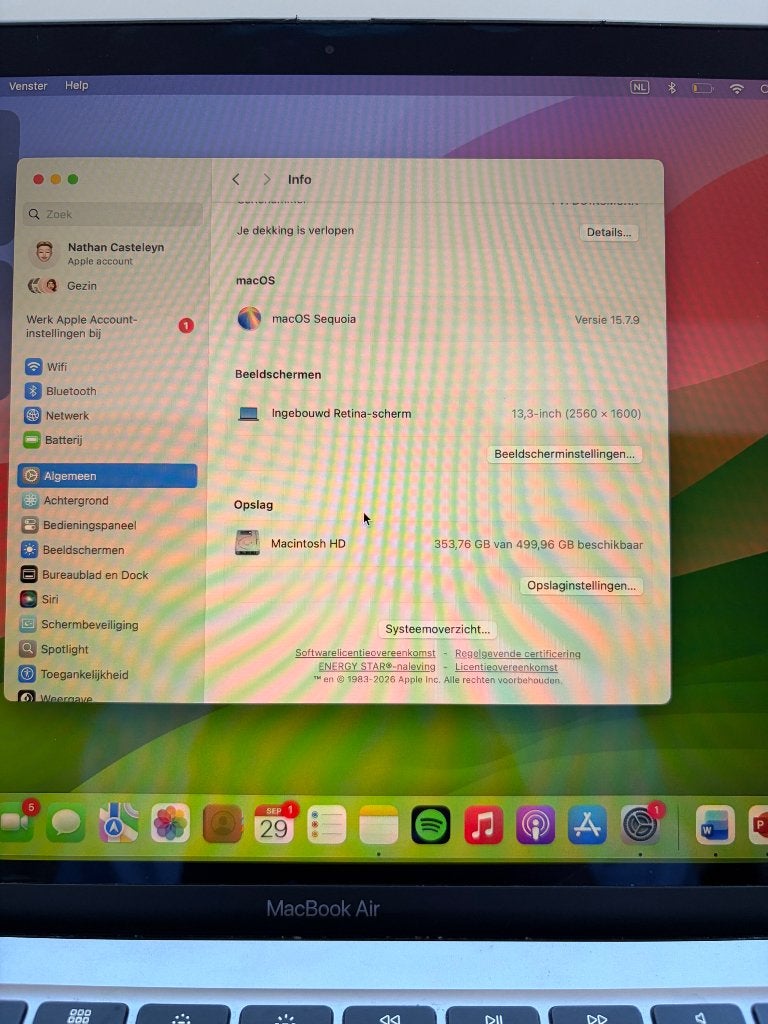Click Wi-Fi icon in menu bar
The image size is (768, 1024).
click(737, 88)
